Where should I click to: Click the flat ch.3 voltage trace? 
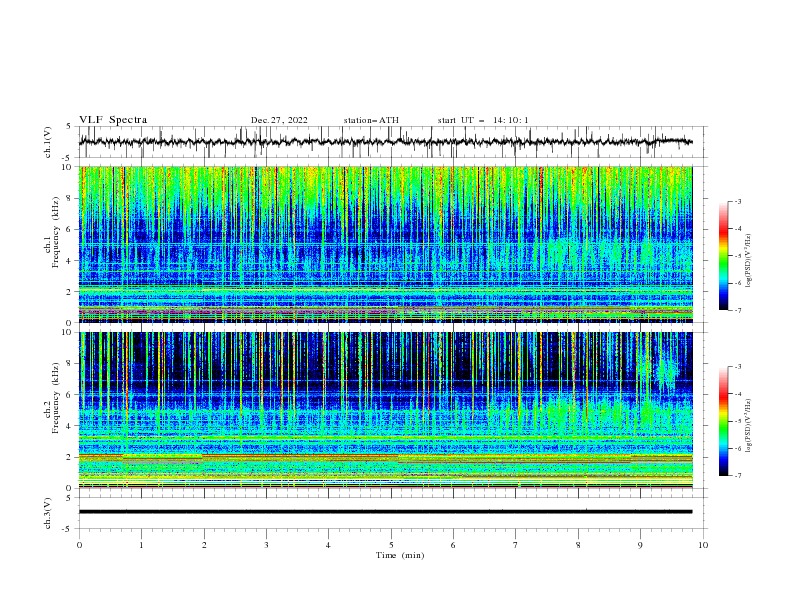pyautogui.click(x=385, y=512)
